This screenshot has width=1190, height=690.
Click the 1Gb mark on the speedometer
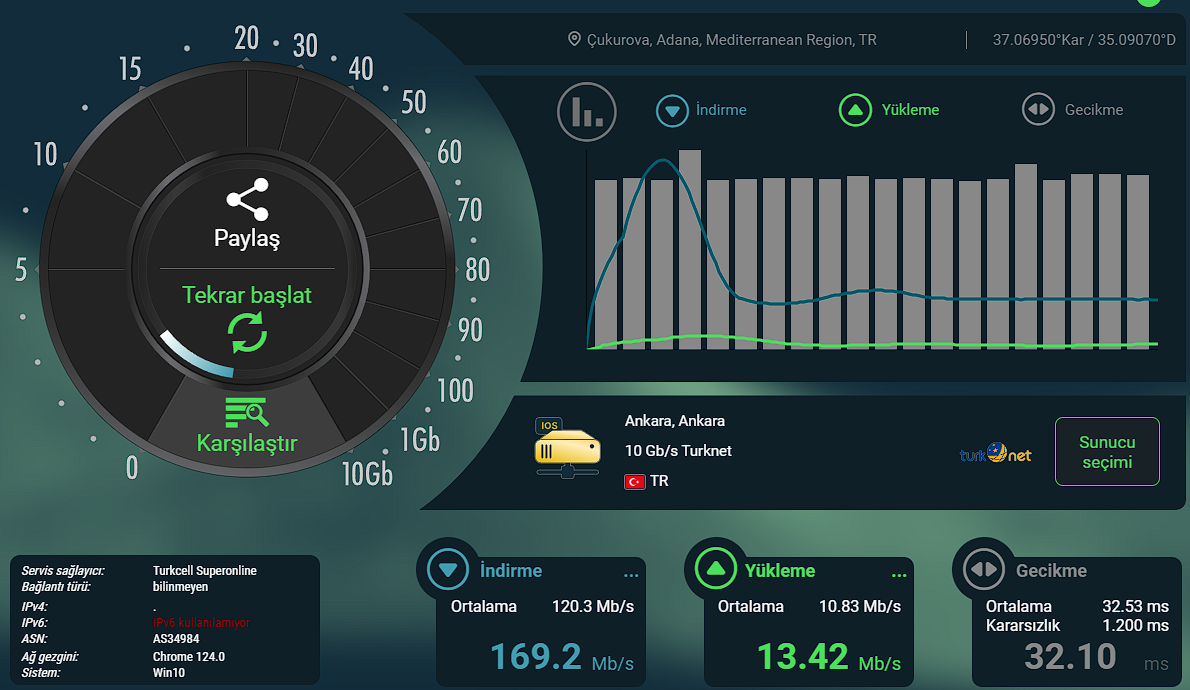tap(420, 440)
